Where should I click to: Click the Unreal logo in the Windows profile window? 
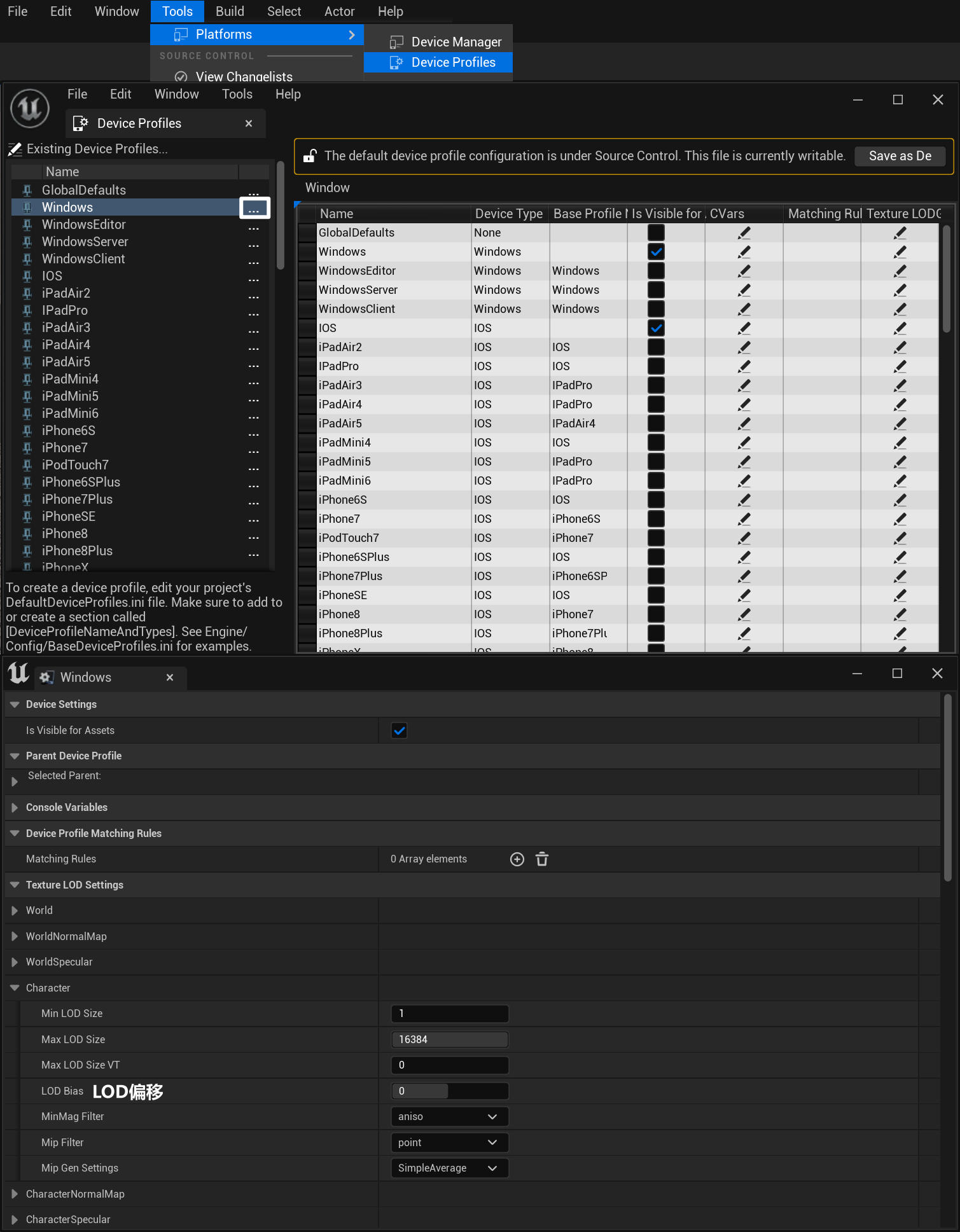click(18, 673)
